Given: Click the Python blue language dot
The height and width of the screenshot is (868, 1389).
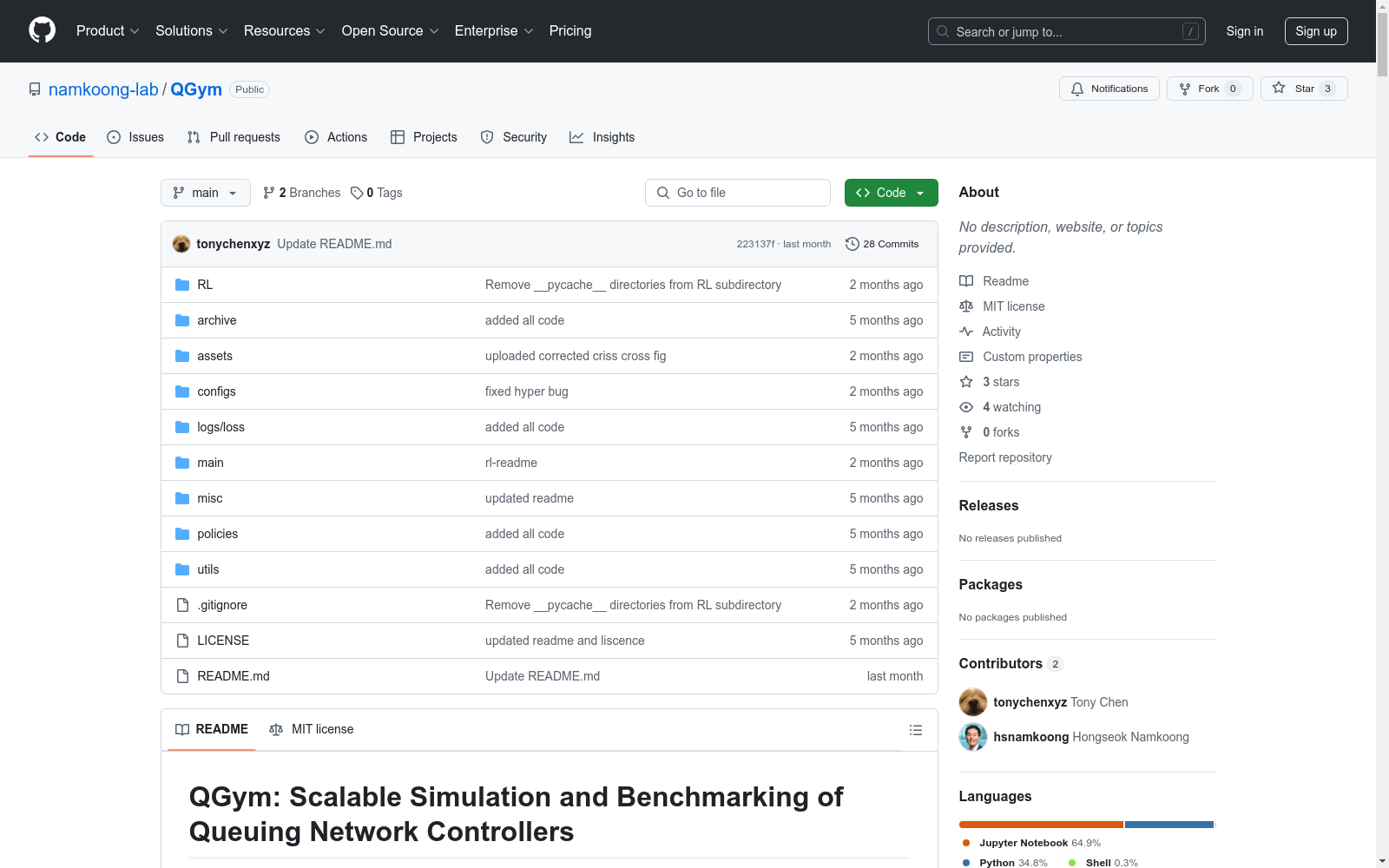Looking at the screenshot, I should (966, 863).
